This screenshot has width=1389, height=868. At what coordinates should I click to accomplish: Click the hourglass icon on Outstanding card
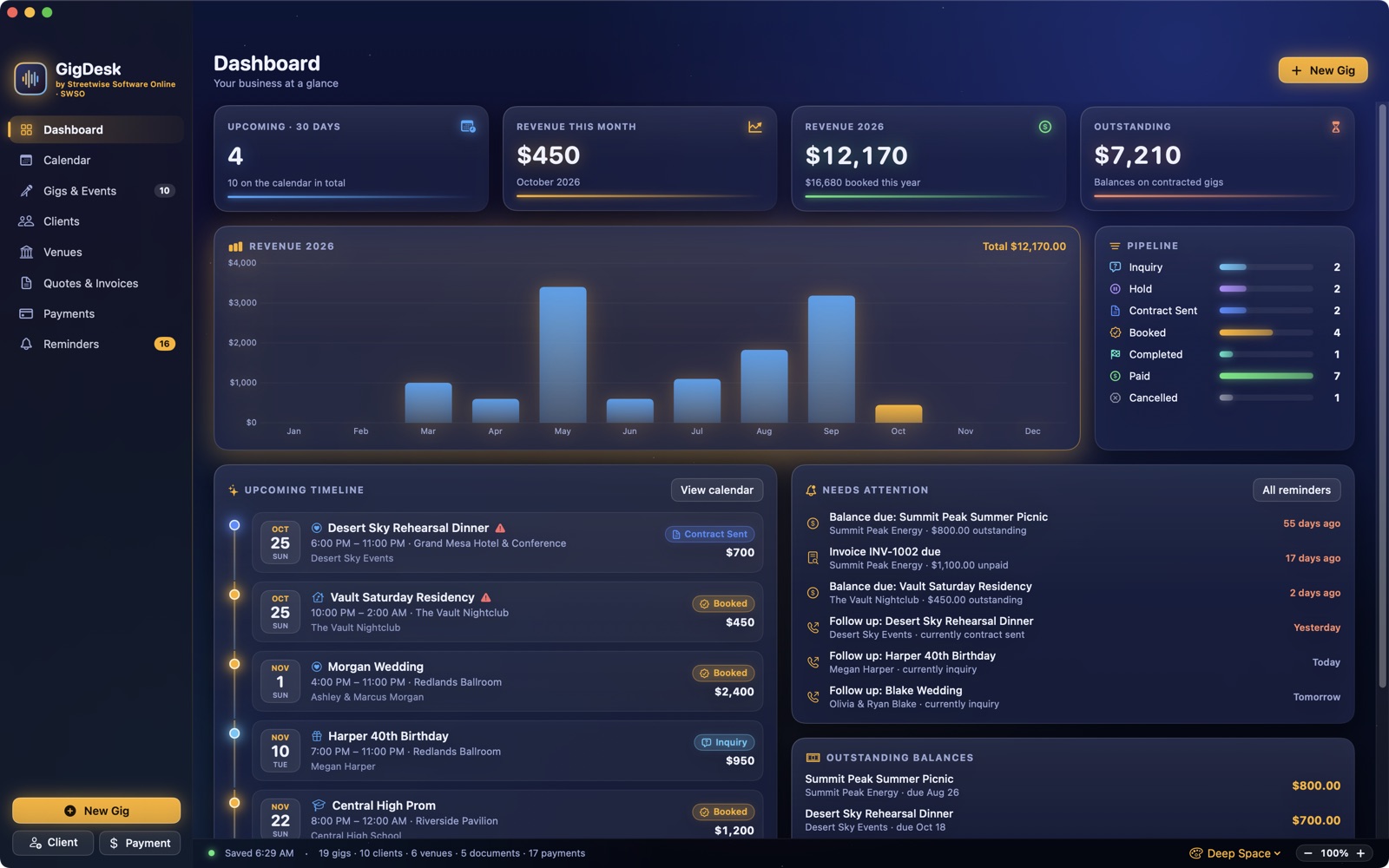point(1335,127)
